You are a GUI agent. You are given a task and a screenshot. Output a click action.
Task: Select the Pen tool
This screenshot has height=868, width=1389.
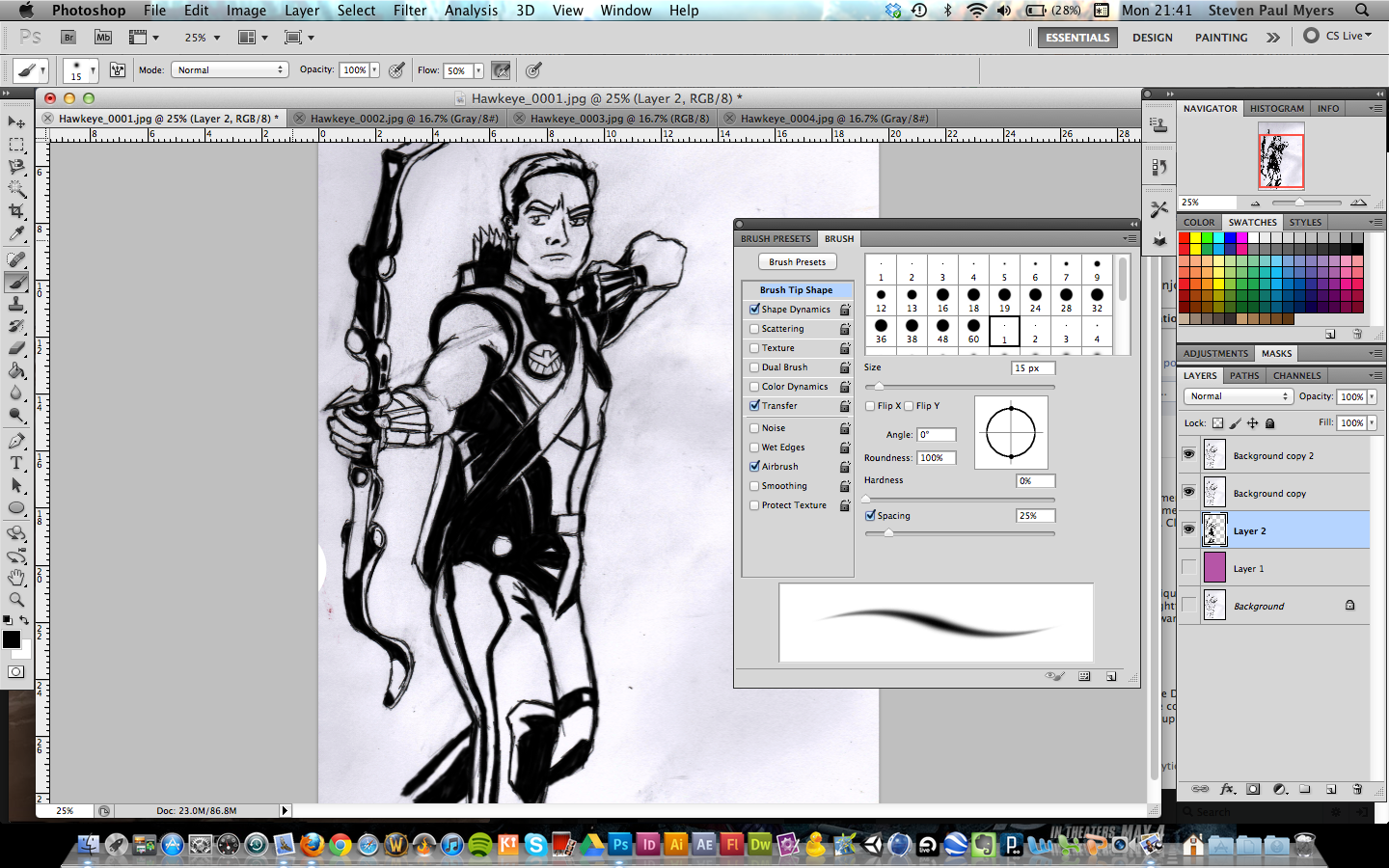pos(16,441)
